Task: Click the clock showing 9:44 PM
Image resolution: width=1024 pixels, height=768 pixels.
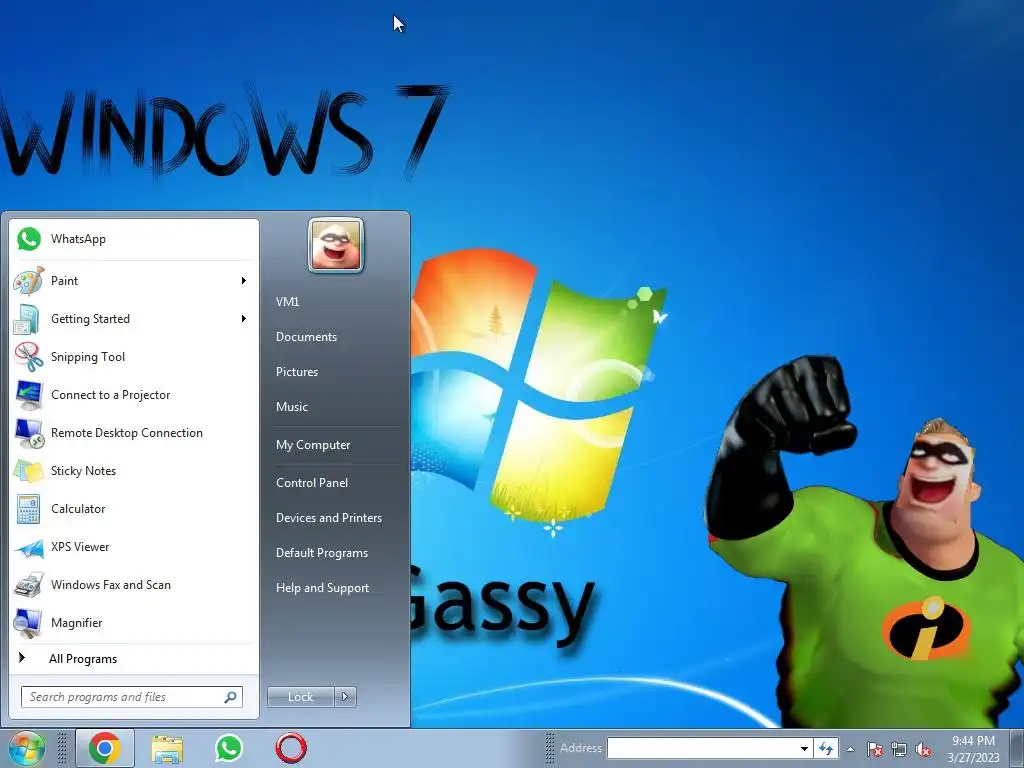Action: pos(973,741)
